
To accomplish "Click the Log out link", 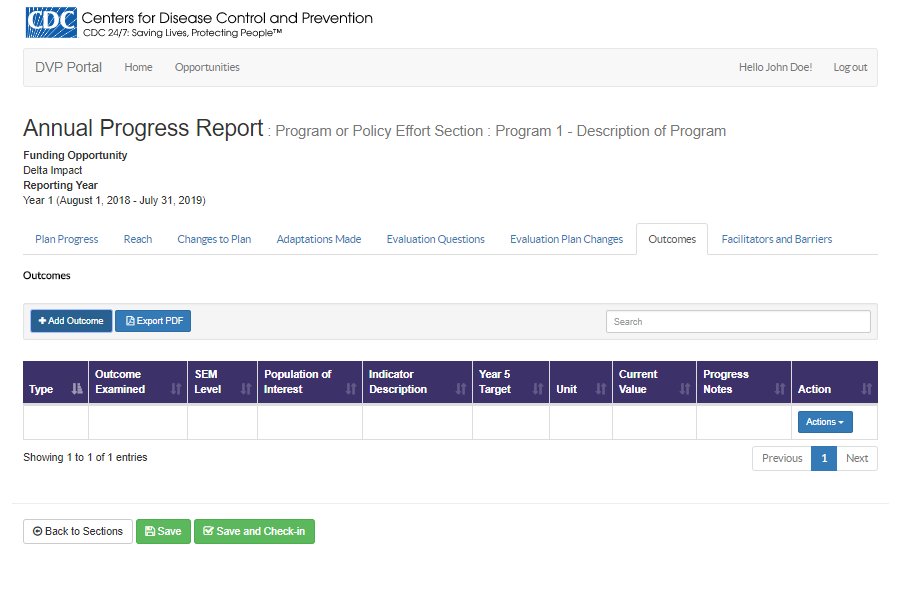I will pos(850,67).
